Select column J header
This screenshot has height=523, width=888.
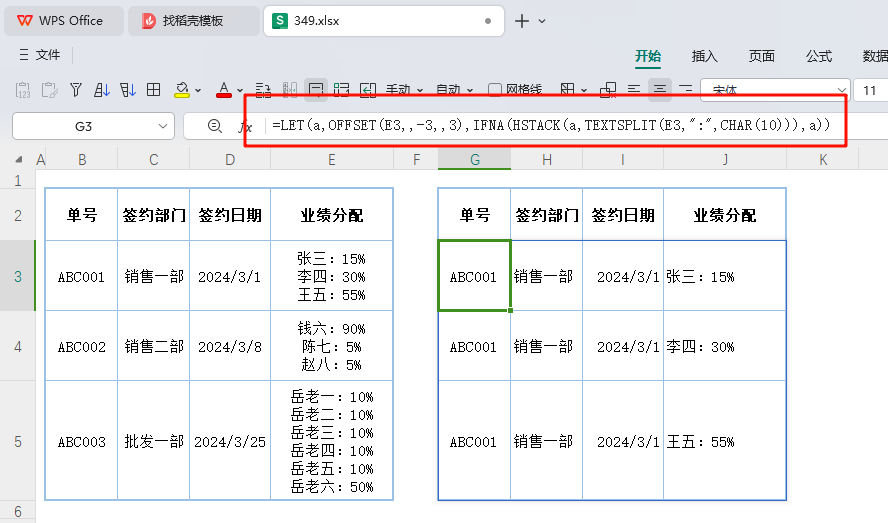tap(725, 160)
